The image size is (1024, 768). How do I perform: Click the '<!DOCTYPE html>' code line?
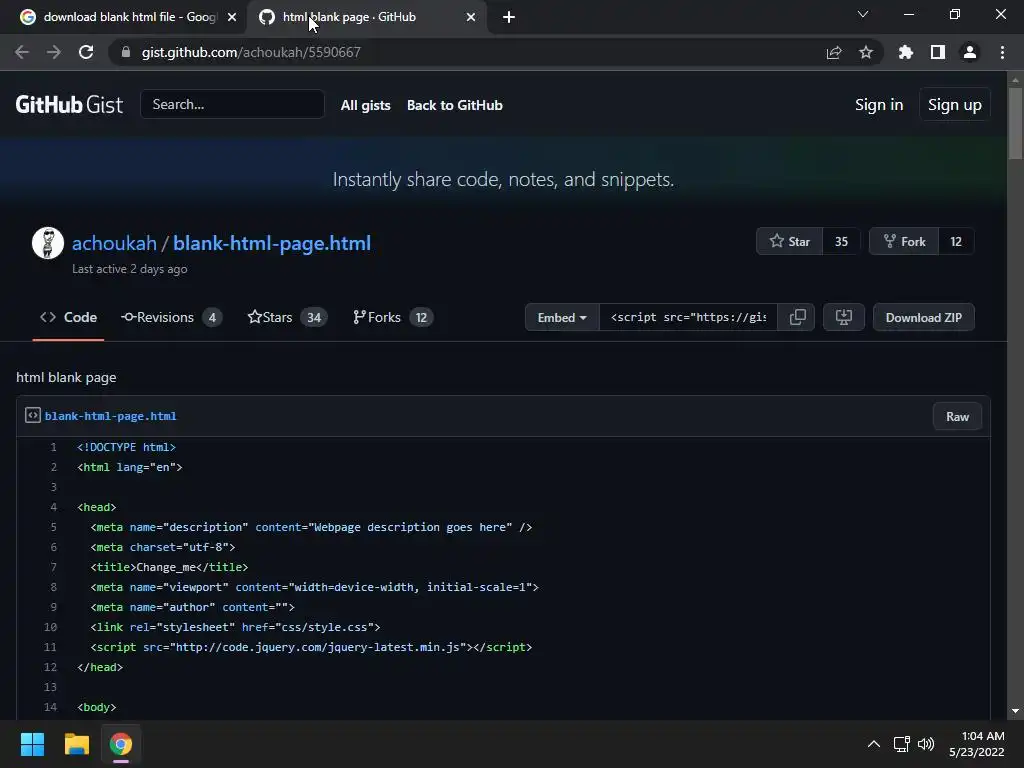pos(126,447)
